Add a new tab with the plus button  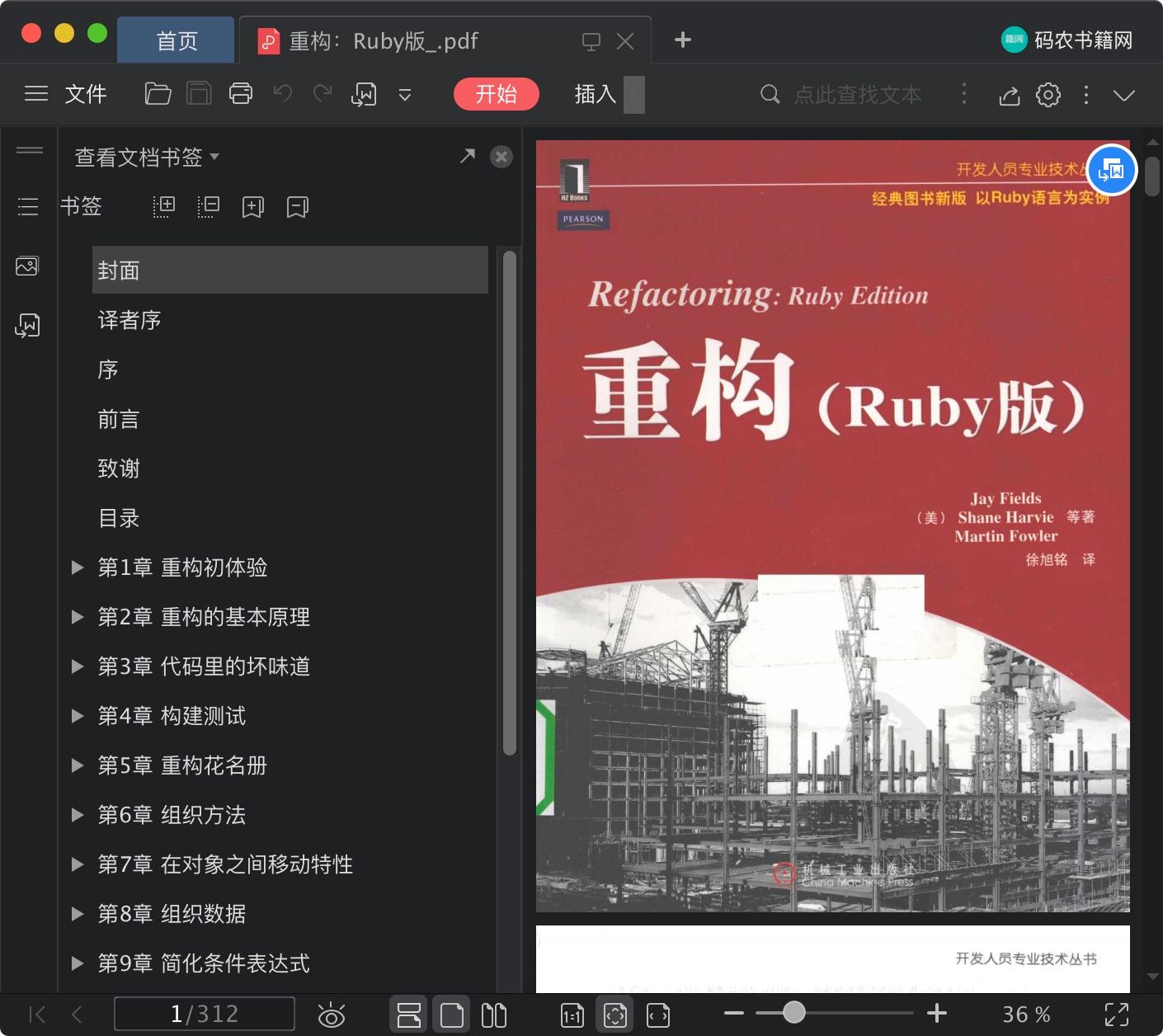click(x=682, y=40)
